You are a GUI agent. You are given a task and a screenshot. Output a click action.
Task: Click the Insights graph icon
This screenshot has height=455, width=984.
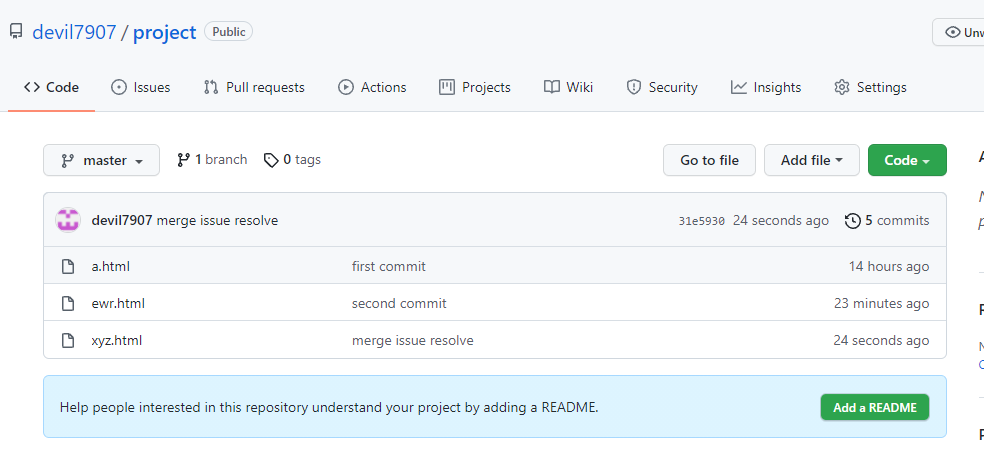click(739, 87)
